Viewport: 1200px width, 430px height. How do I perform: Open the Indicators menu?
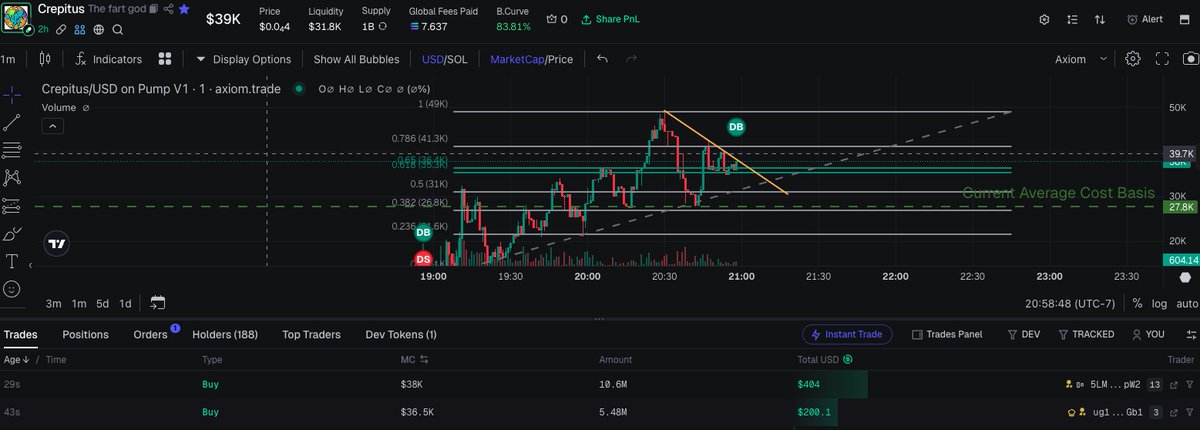pyautogui.click(x=108, y=59)
